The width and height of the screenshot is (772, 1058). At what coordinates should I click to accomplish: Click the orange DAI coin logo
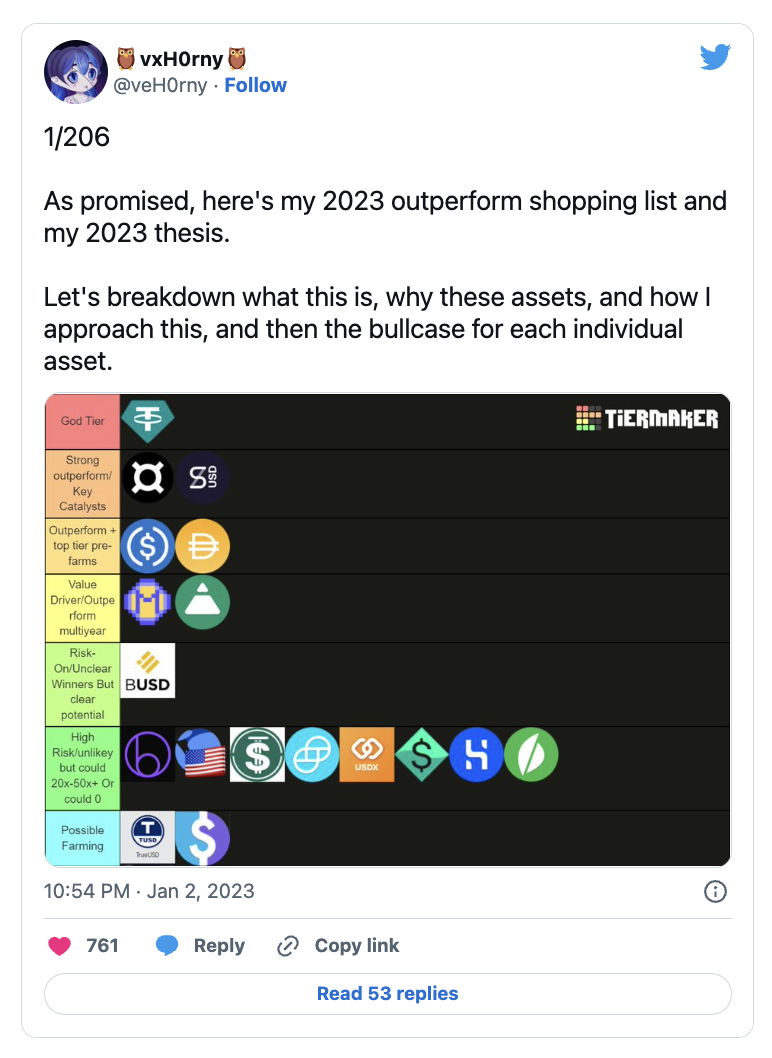(203, 546)
